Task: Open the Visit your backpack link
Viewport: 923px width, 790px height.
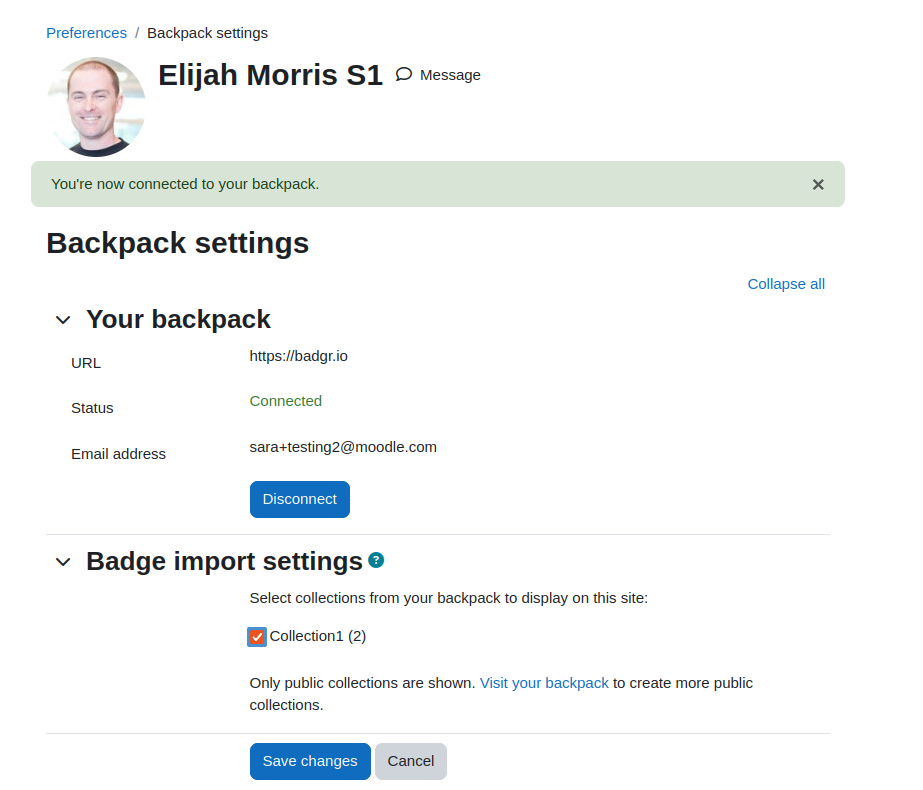Action: (x=544, y=683)
